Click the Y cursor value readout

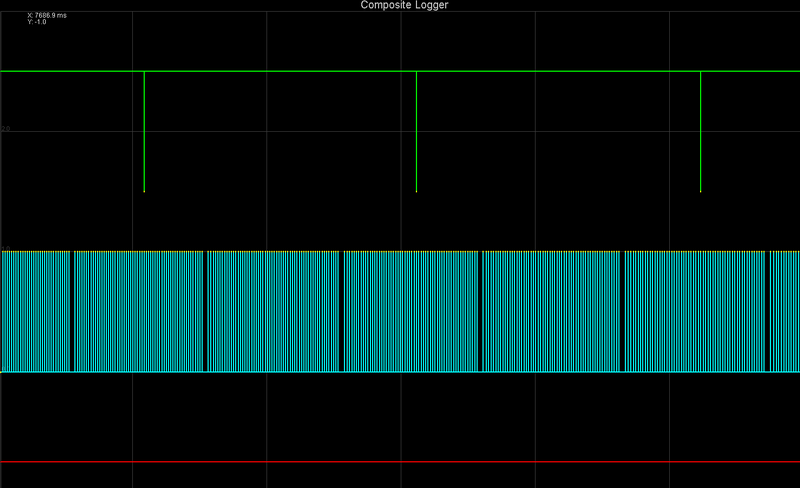(36, 22)
